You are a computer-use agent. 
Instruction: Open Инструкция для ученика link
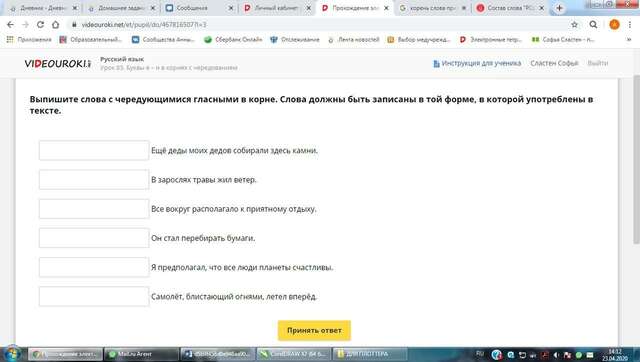pos(477,63)
